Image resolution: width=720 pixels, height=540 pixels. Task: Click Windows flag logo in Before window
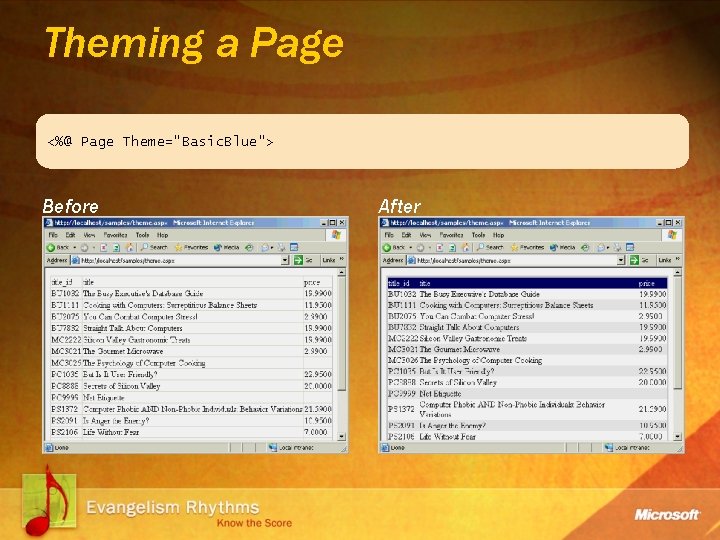click(x=336, y=235)
